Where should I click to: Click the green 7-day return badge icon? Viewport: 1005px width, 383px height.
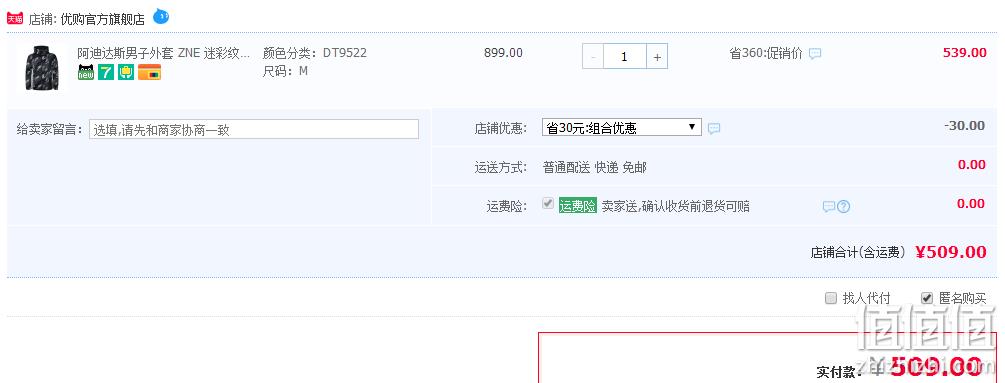(106, 72)
